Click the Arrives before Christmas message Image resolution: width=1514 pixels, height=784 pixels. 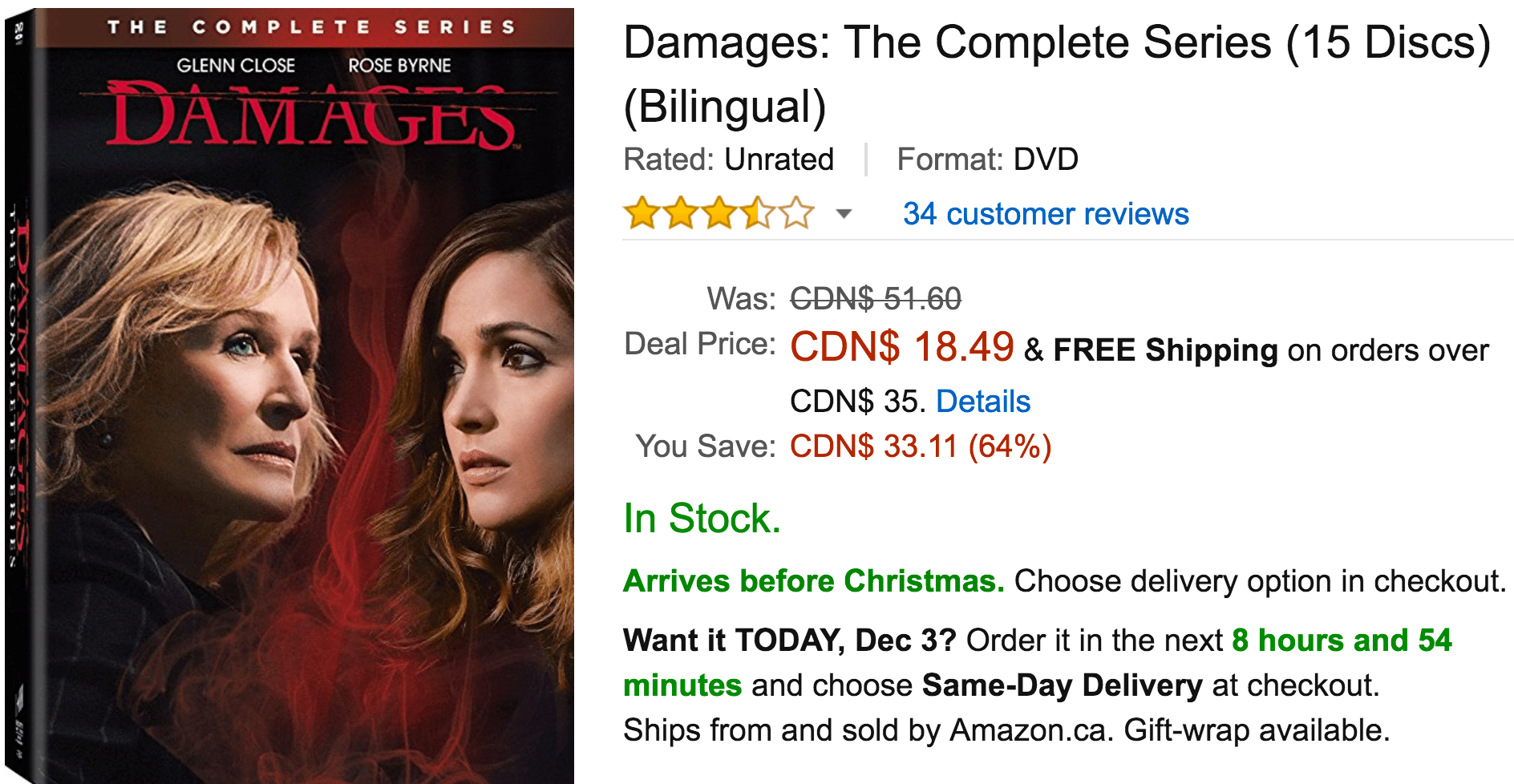[813, 581]
